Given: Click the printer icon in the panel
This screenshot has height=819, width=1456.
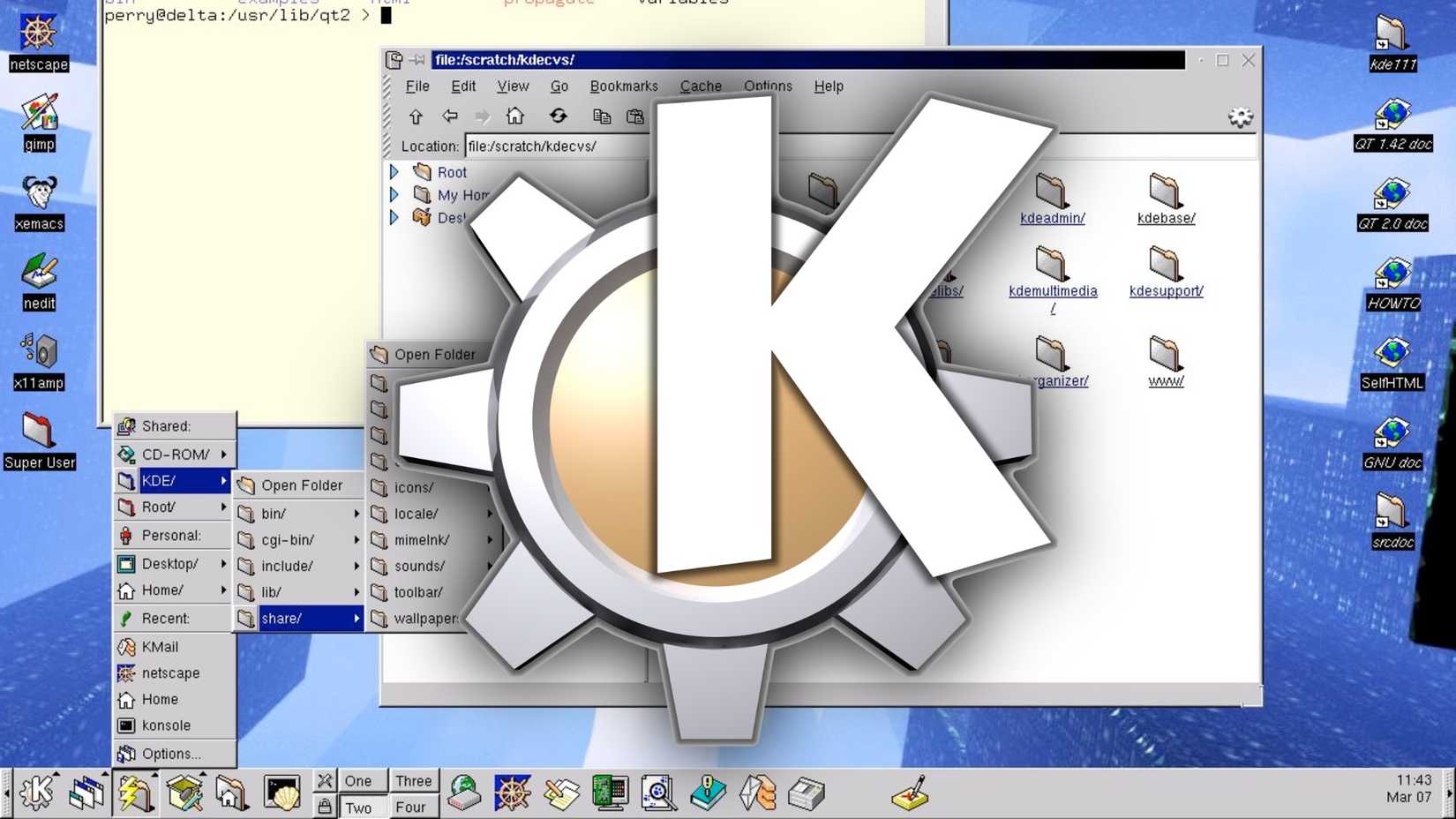Looking at the screenshot, I should coord(806,793).
